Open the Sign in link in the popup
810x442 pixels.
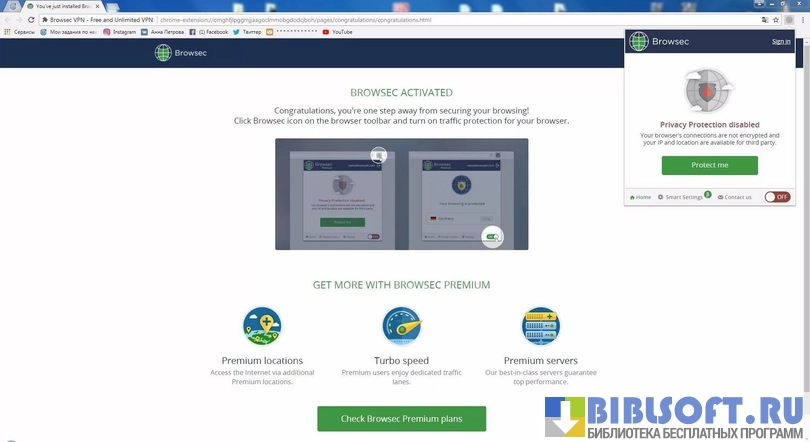780,42
